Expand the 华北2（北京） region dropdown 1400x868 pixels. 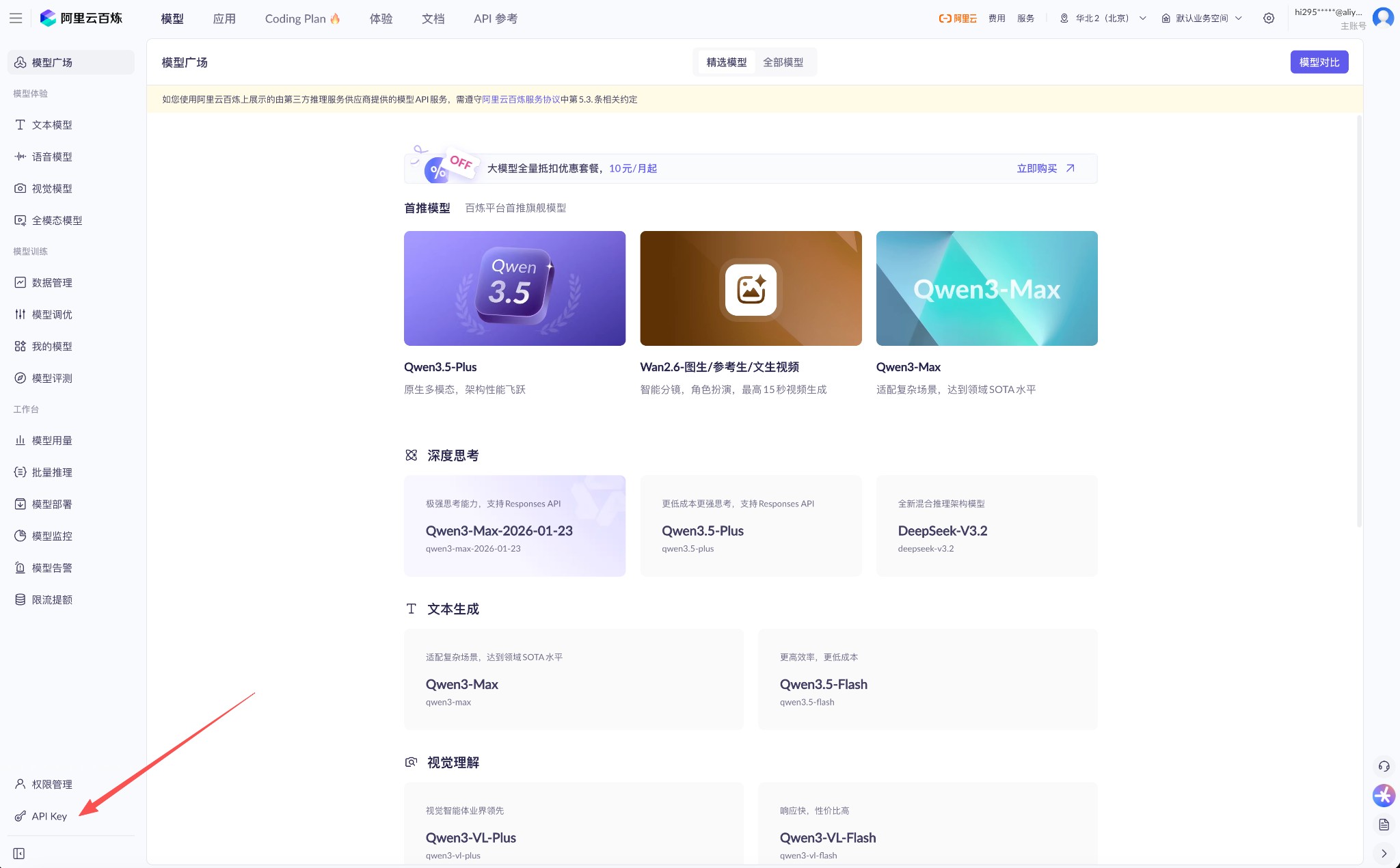[x=1103, y=18]
